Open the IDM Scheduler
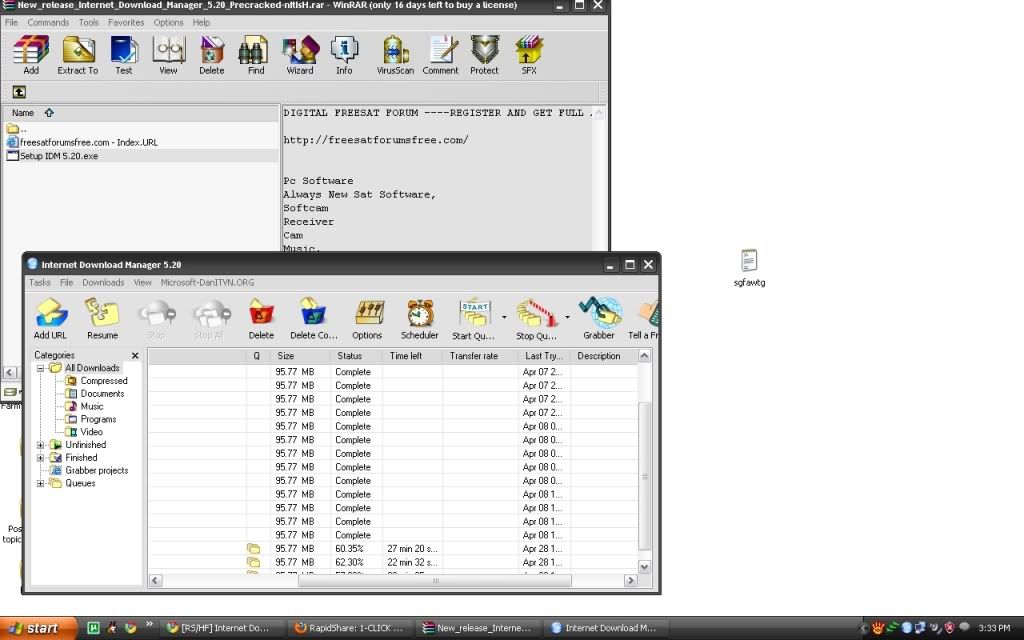This screenshot has width=1024, height=640. tap(419, 319)
